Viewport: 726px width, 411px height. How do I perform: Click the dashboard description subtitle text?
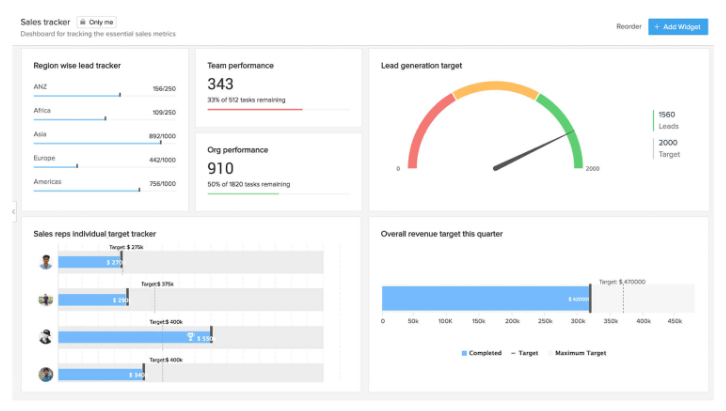point(98,34)
